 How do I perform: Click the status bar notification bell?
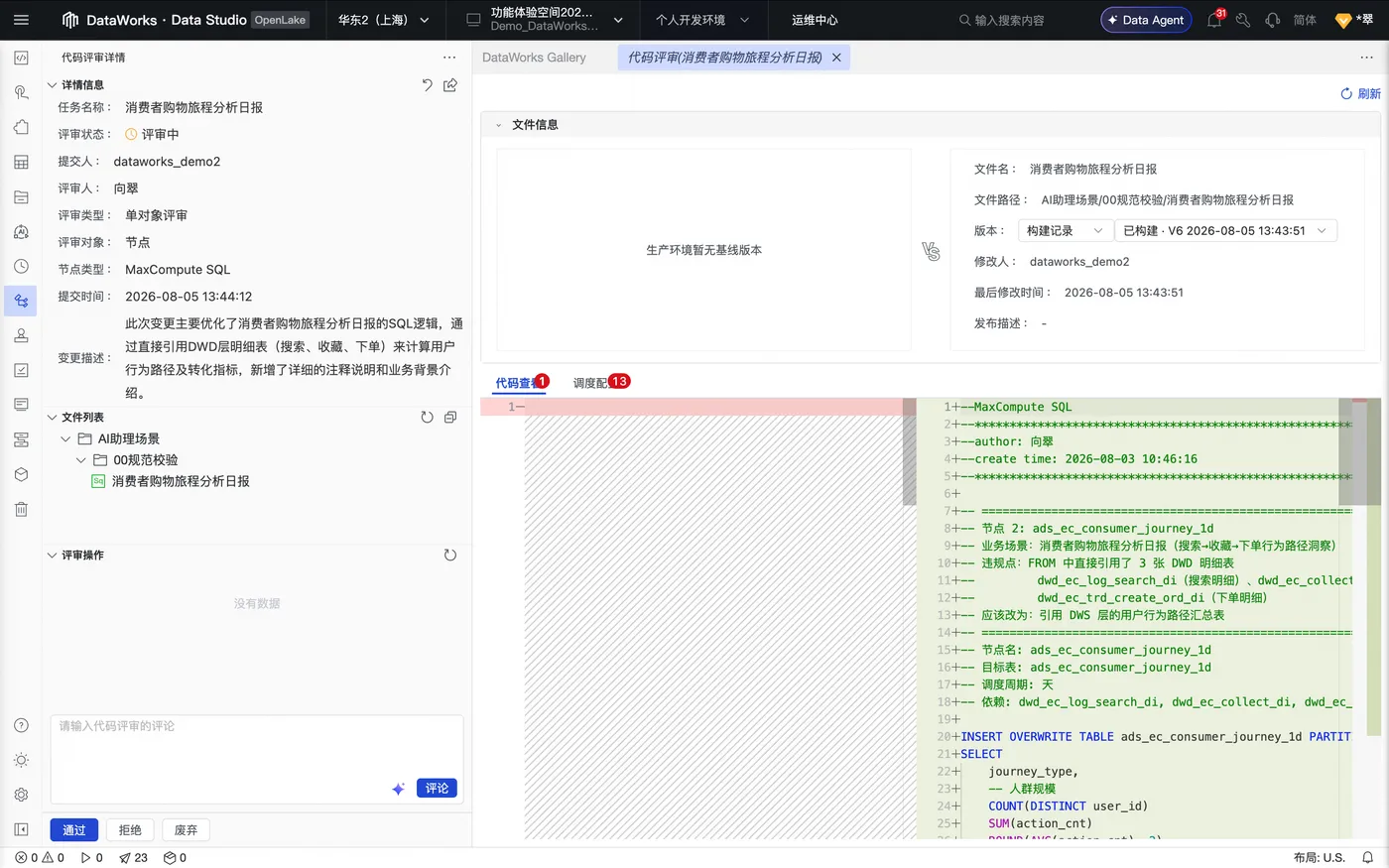[1368, 858]
